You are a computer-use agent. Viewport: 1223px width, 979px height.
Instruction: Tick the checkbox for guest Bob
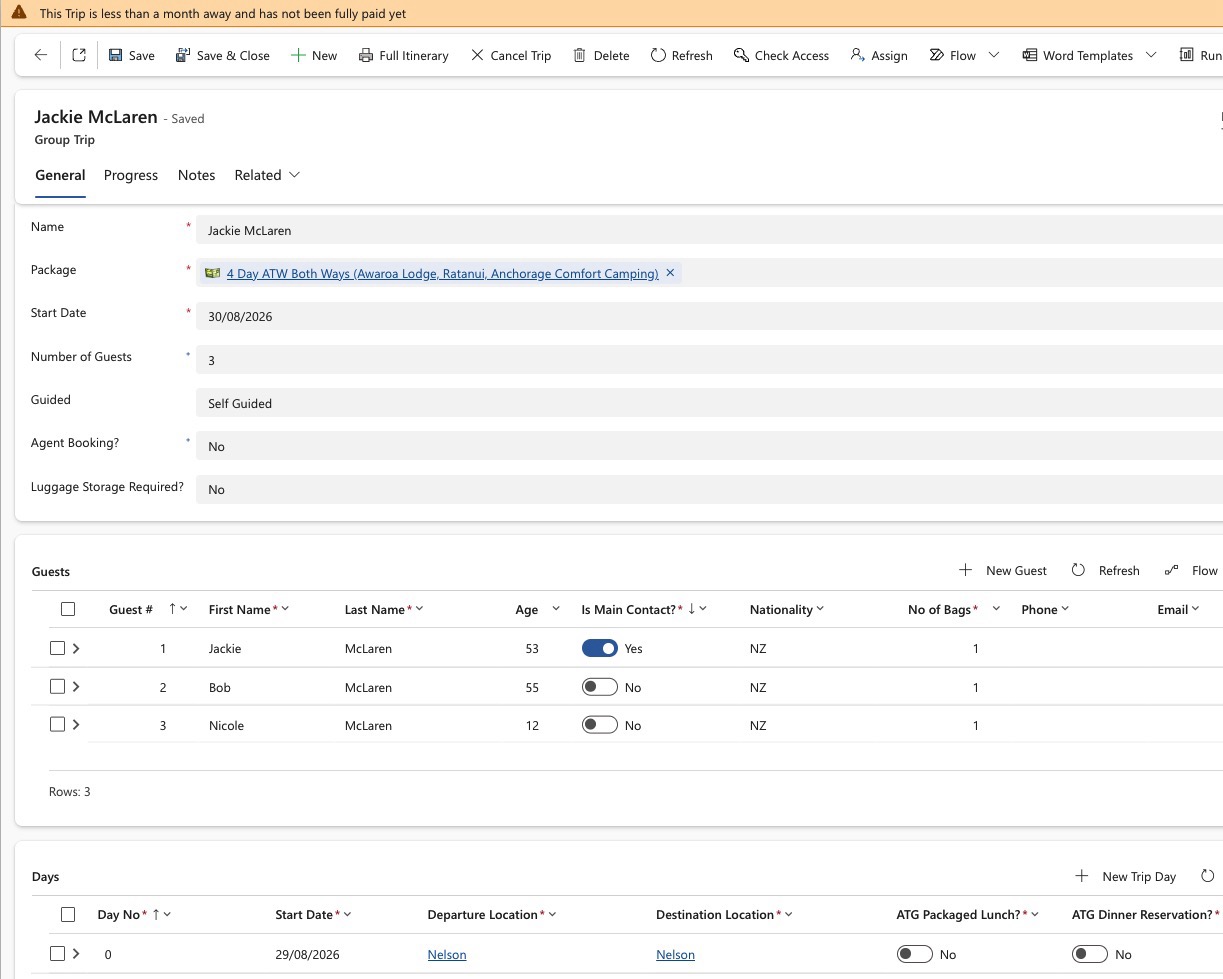point(57,686)
